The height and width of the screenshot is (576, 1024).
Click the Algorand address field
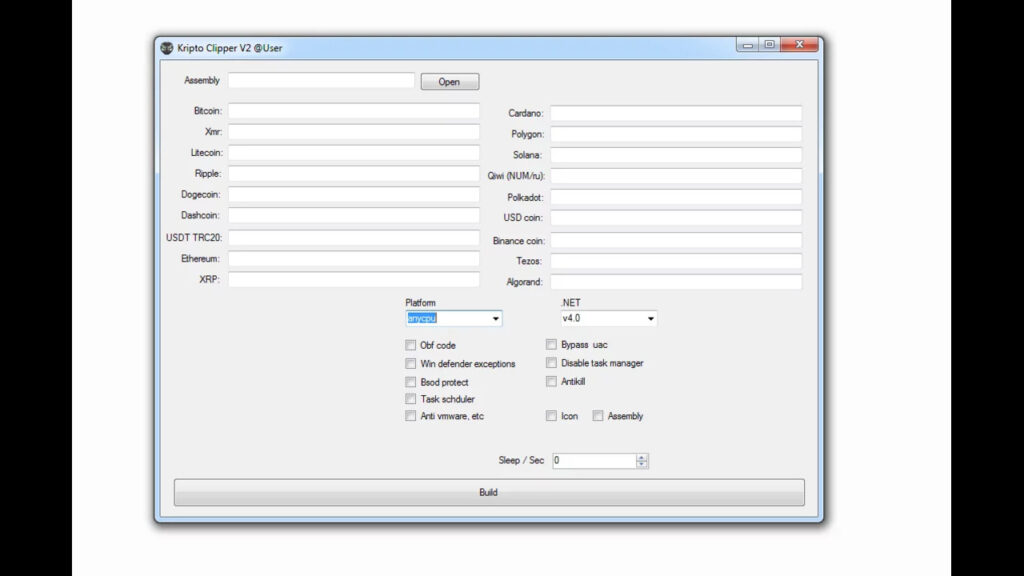click(676, 282)
